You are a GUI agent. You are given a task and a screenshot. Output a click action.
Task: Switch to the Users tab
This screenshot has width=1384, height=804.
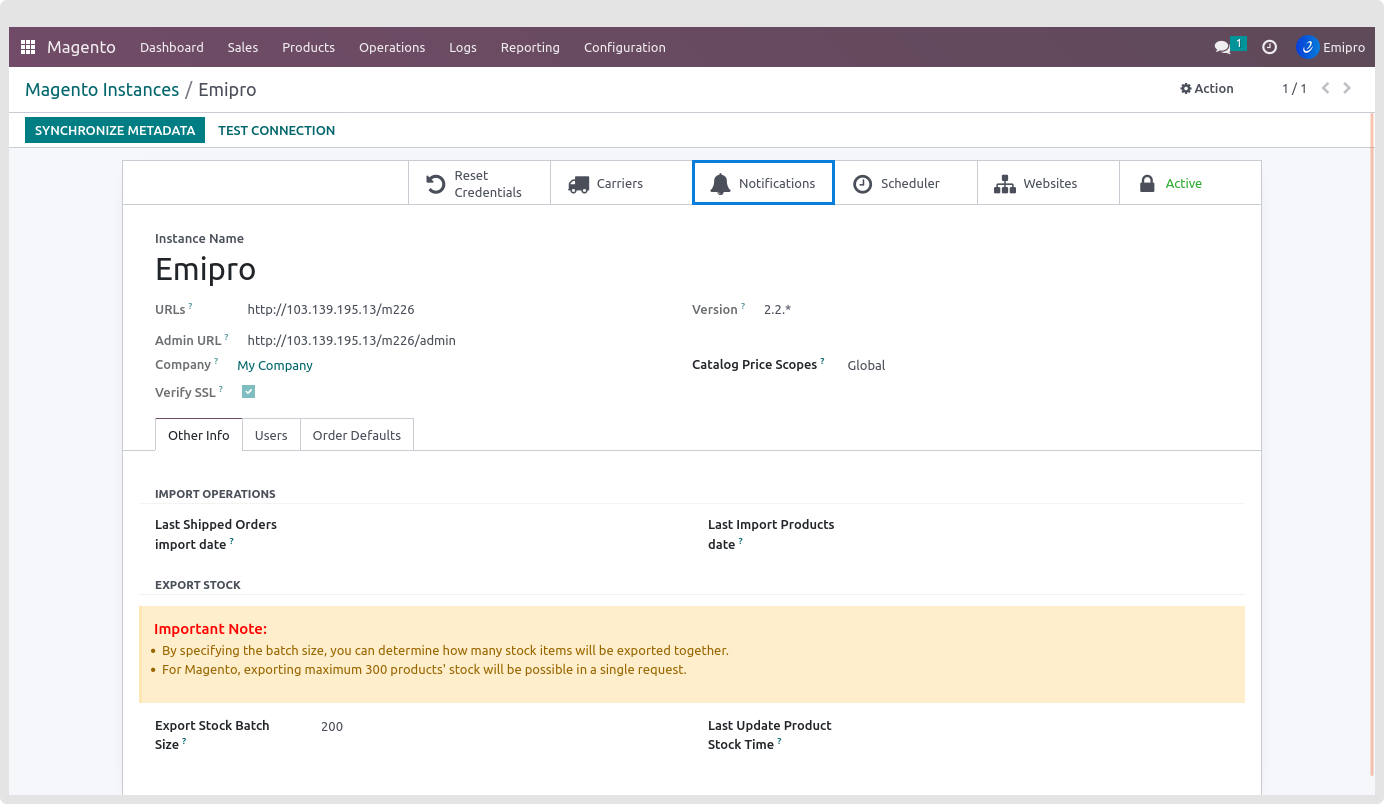[x=271, y=435]
